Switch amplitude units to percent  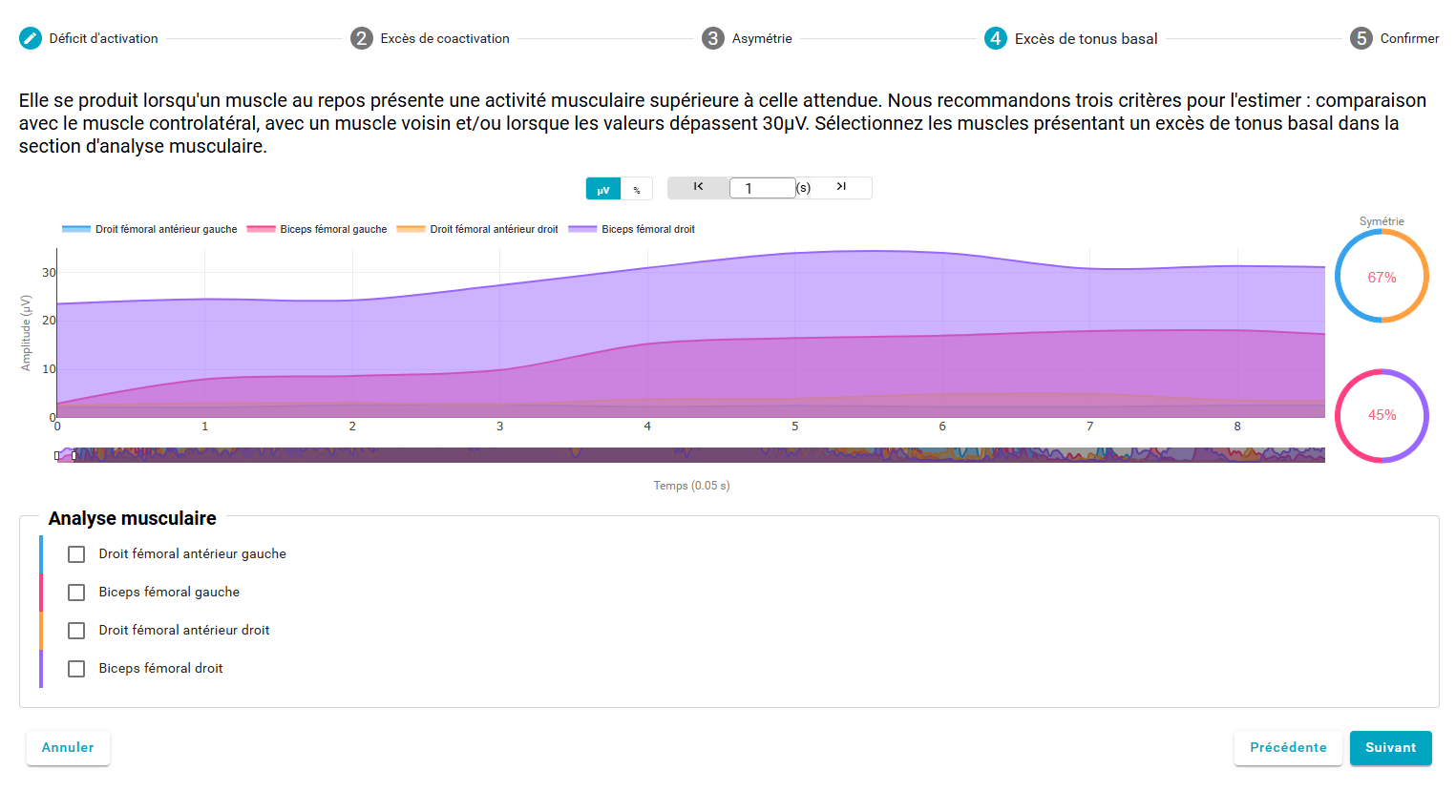pos(637,190)
